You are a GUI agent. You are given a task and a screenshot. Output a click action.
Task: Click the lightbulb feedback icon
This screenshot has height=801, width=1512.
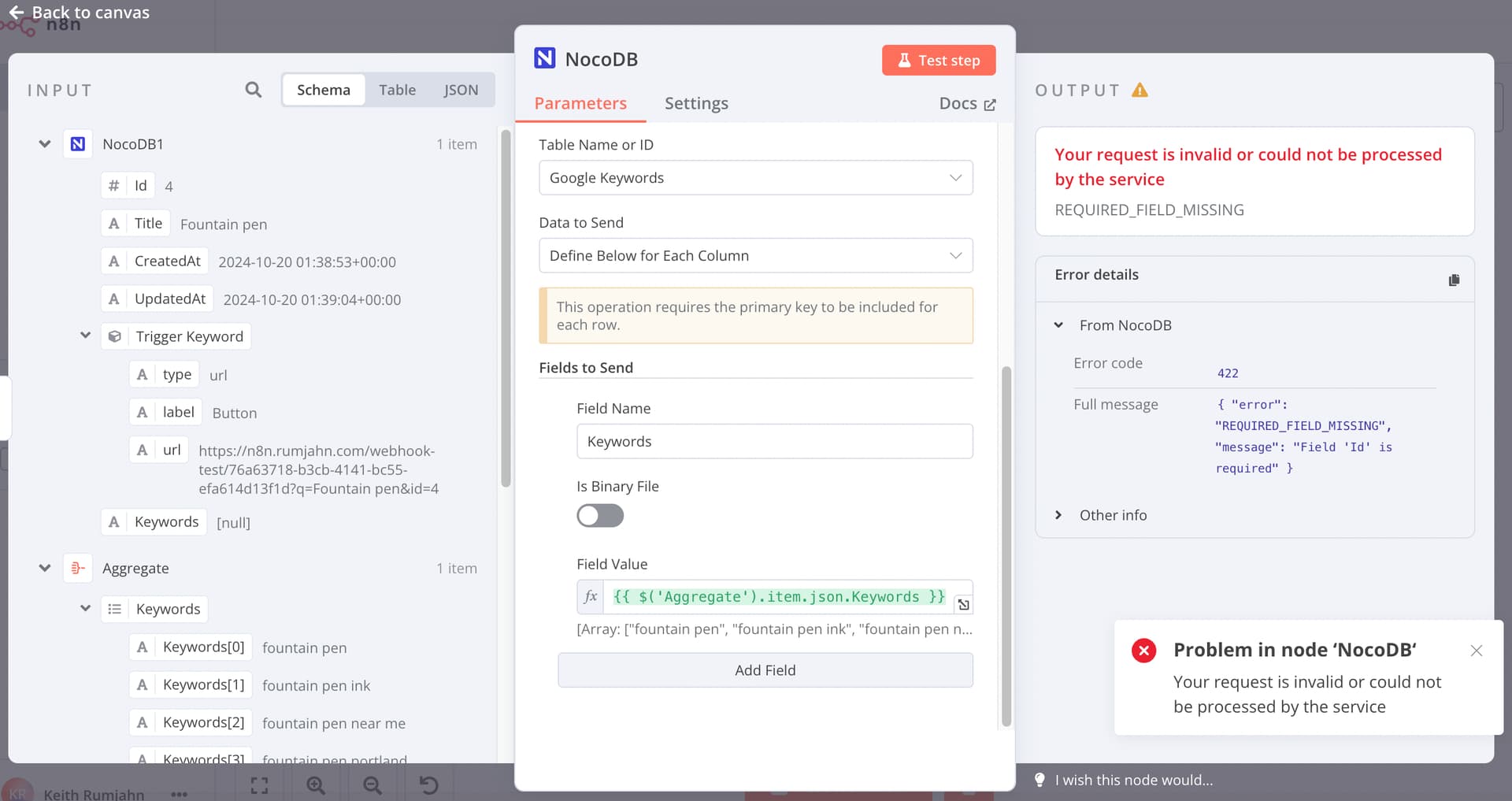pos(1039,780)
